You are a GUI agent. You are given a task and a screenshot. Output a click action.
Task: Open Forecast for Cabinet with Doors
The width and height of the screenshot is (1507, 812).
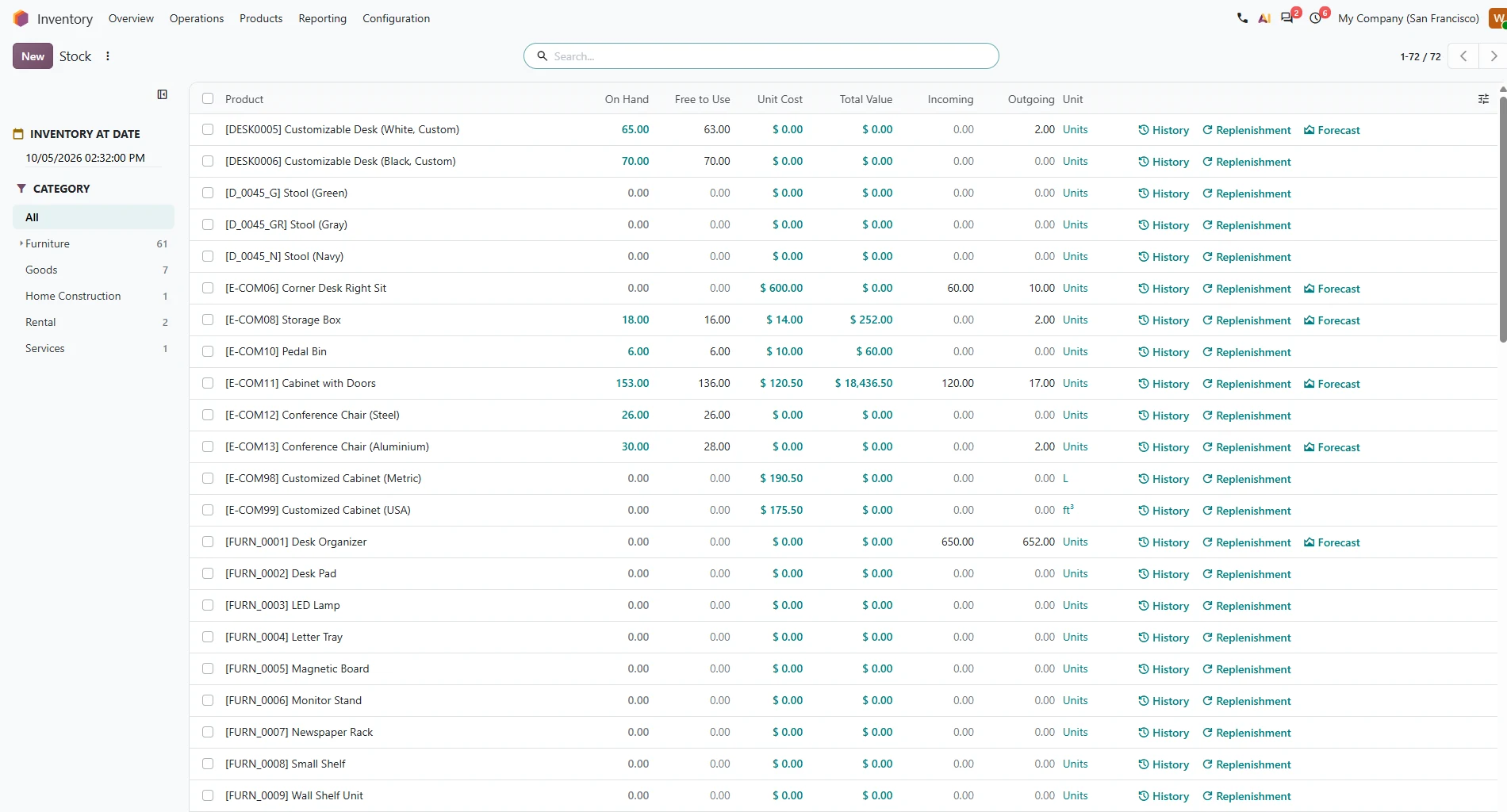[1332, 384]
